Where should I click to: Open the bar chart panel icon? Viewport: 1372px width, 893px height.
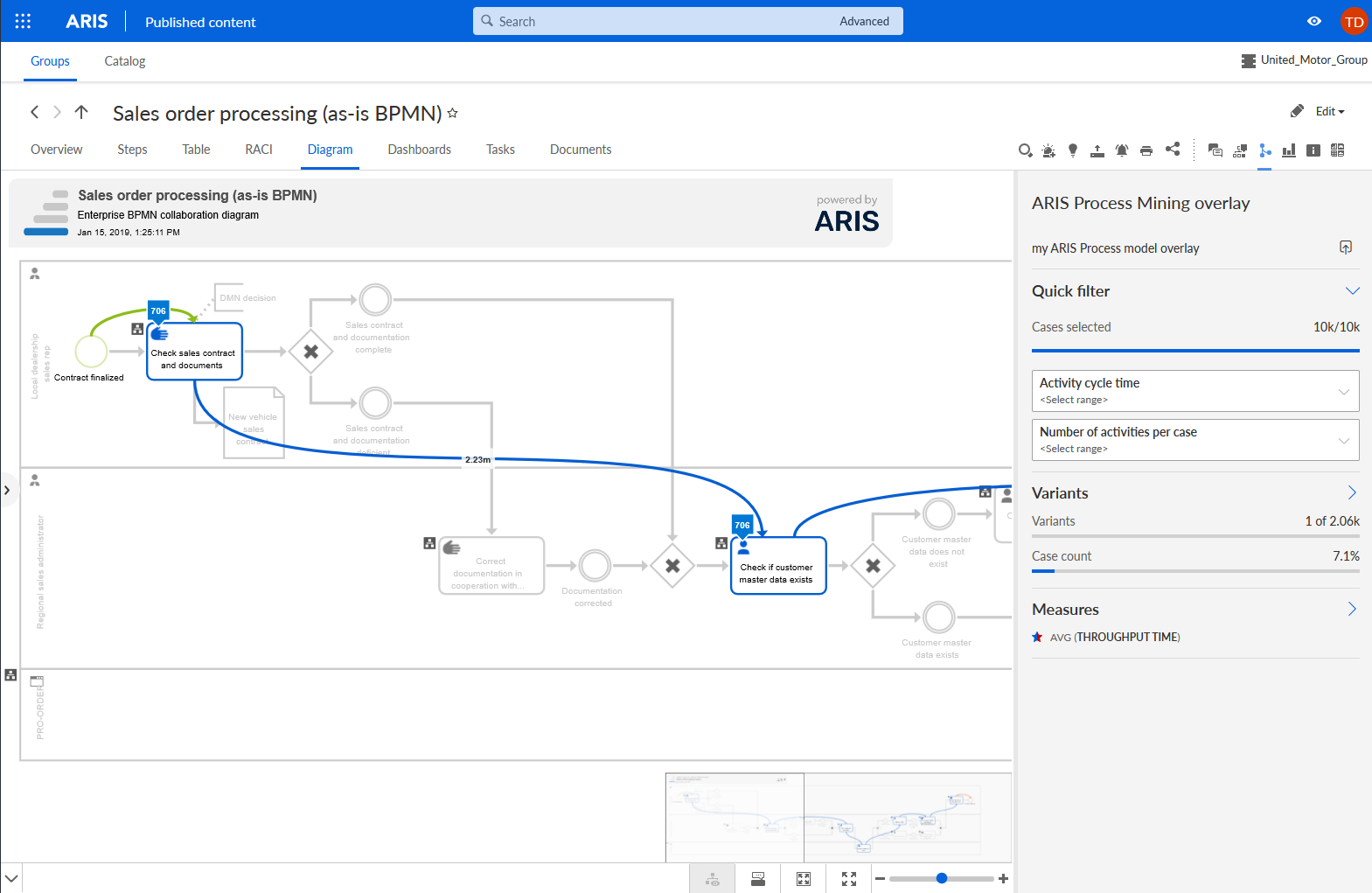[x=1289, y=150]
